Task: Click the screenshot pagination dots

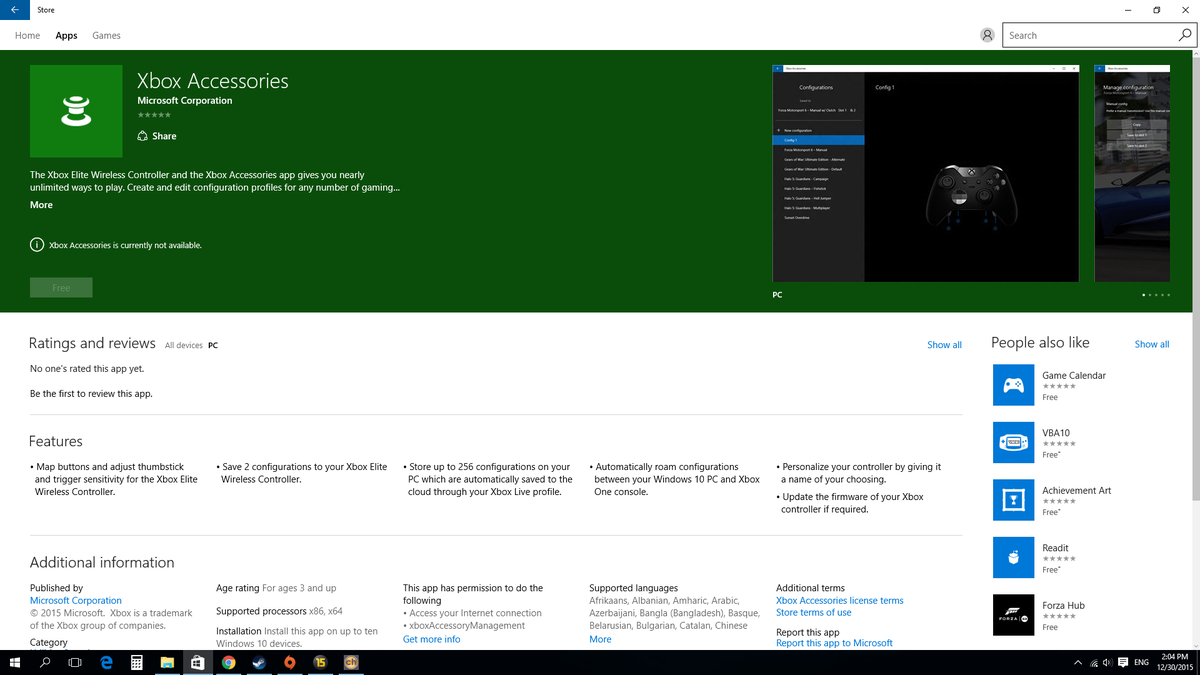Action: click(x=1155, y=295)
